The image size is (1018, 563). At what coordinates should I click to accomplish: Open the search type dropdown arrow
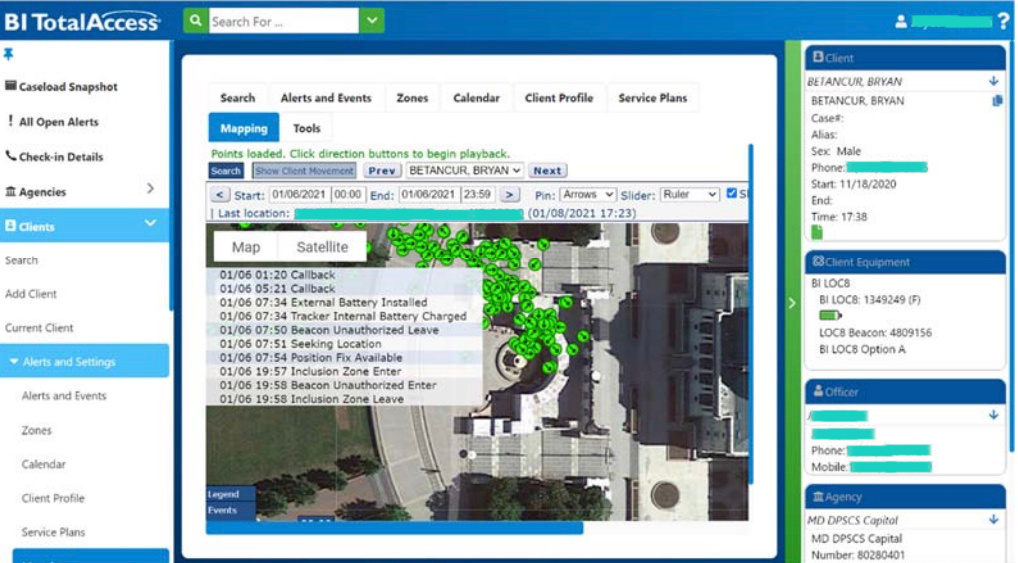372,21
